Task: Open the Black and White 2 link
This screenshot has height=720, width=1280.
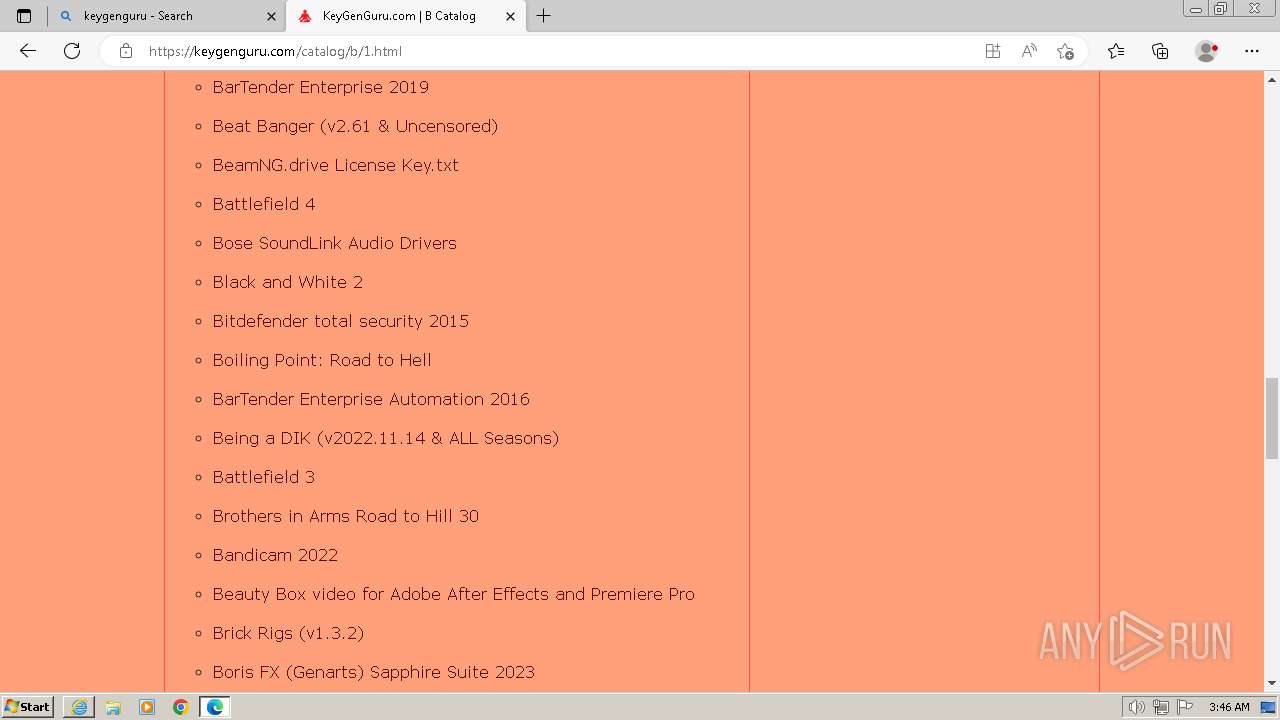Action: click(287, 282)
